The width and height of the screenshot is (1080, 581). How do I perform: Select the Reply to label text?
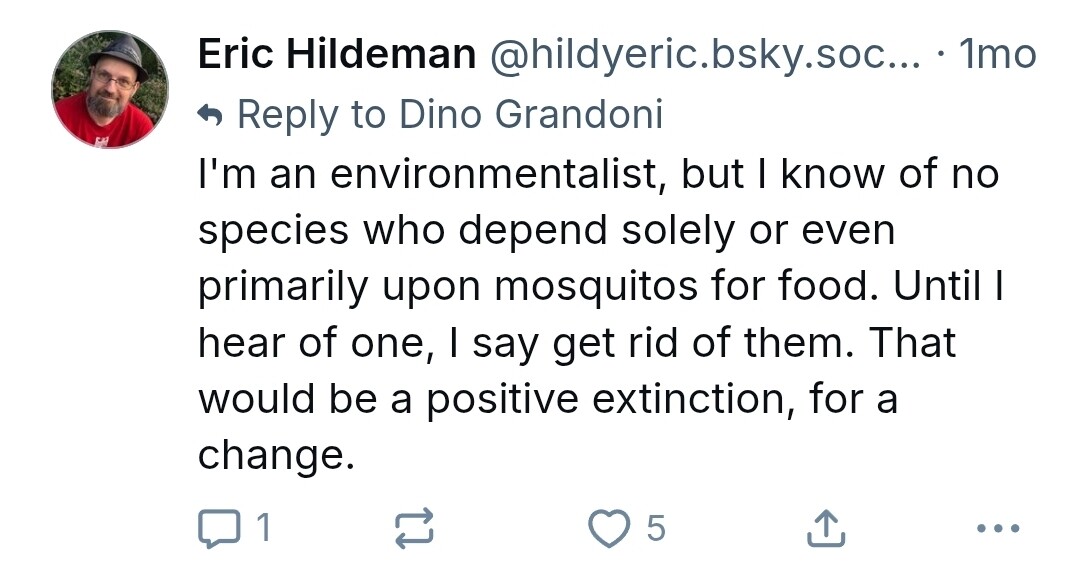(311, 114)
